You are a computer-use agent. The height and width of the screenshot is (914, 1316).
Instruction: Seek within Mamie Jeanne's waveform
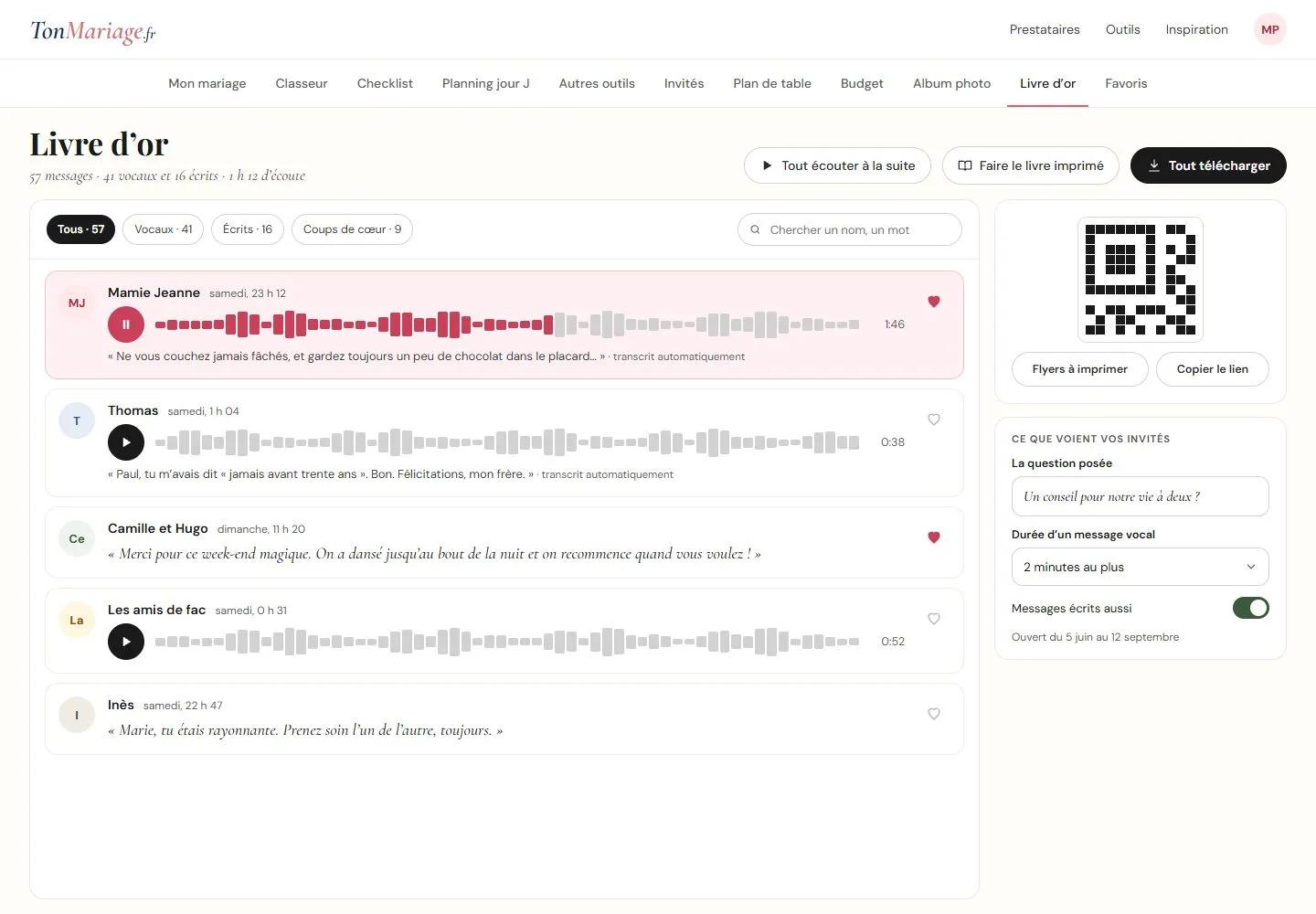(x=507, y=324)
